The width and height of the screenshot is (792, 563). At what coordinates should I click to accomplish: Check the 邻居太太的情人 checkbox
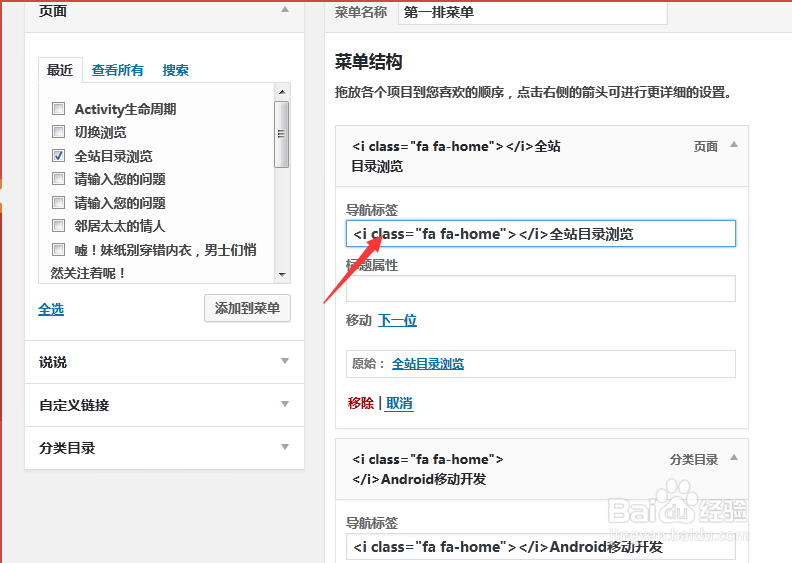coord(59,226)
